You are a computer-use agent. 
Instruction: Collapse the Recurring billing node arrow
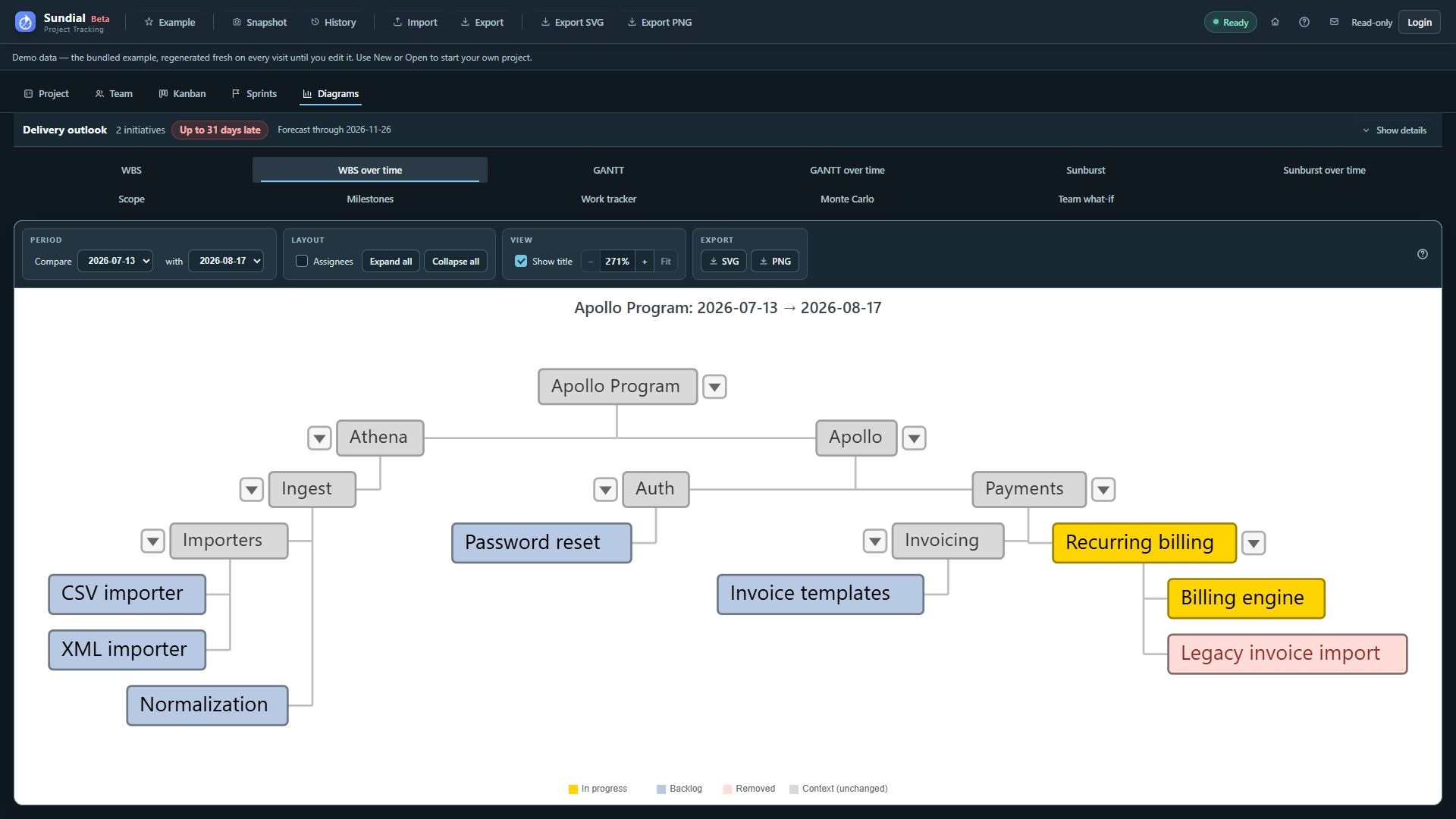pos(1254,543)
